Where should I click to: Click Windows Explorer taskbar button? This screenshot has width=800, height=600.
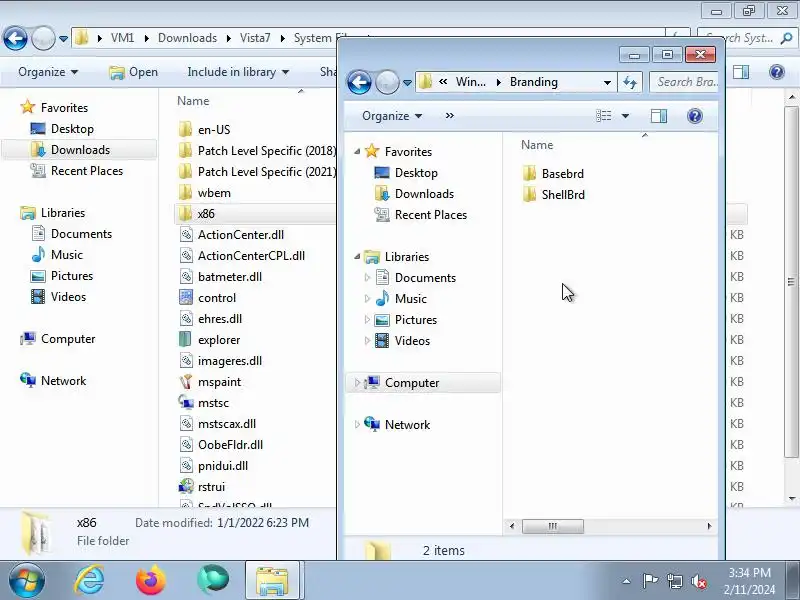pos(272,581)
